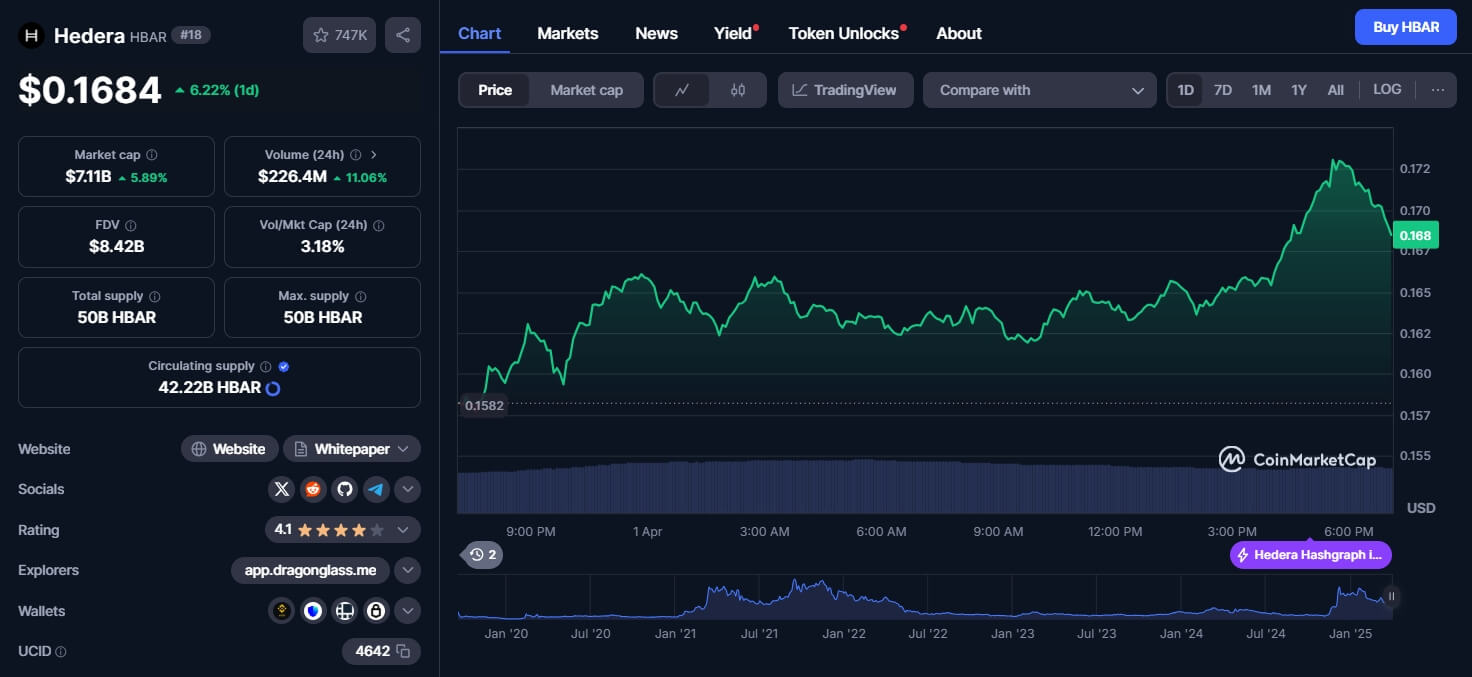Image resolution: width=1472 pixels, height=677 pixels.
Task: Open the GitHub social icon
Action: 345,489
